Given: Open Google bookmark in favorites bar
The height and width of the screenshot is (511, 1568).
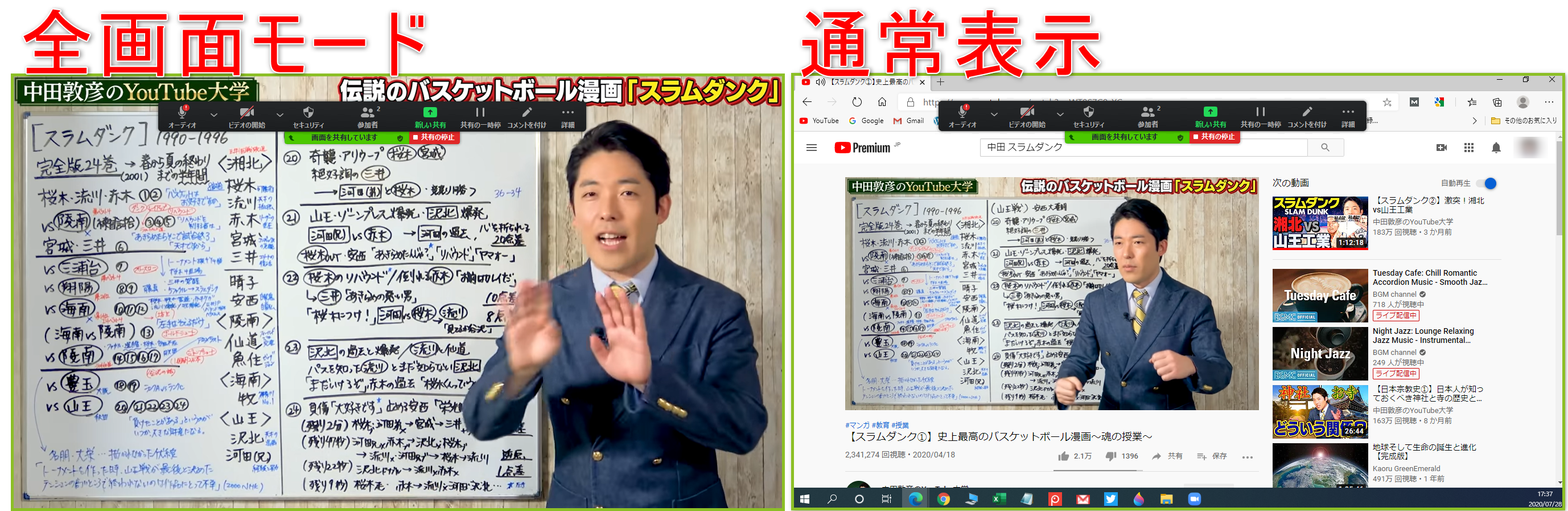Looking at the screenshot, I should [866, 121].
